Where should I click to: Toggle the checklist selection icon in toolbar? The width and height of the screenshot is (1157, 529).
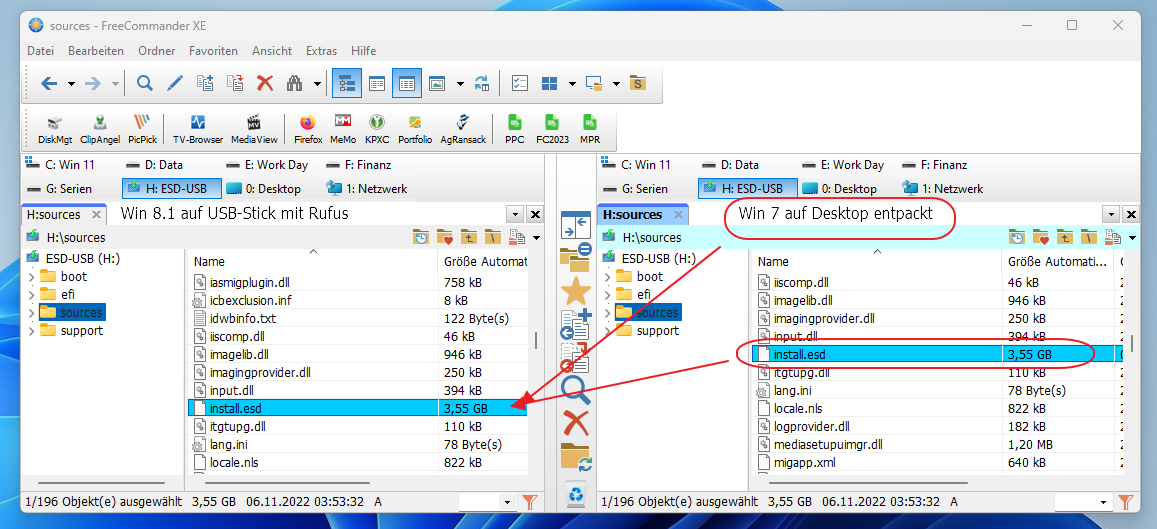519,83
